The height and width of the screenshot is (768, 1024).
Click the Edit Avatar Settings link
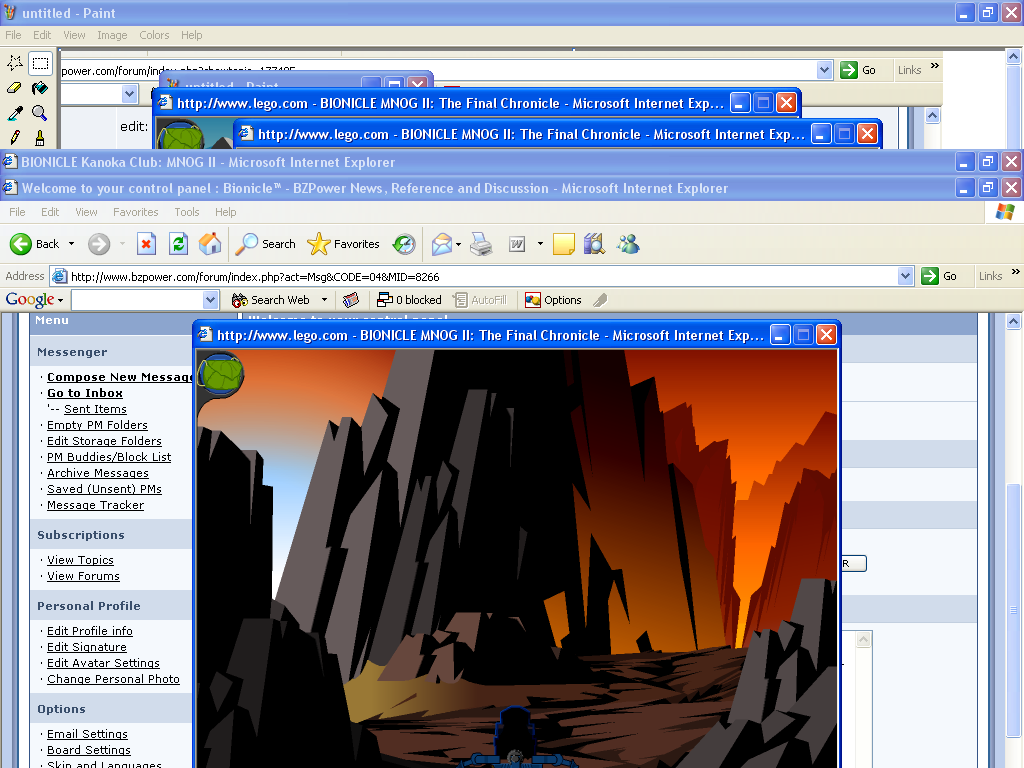[103, 664]
